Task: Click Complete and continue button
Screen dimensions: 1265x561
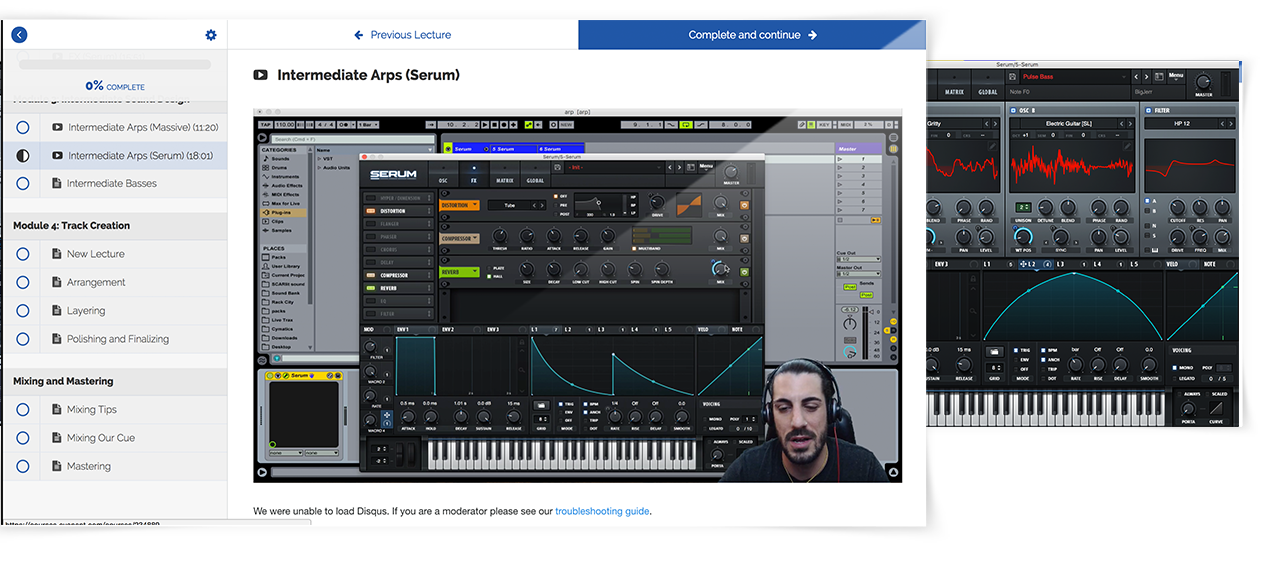Action: tap(752, 35)
